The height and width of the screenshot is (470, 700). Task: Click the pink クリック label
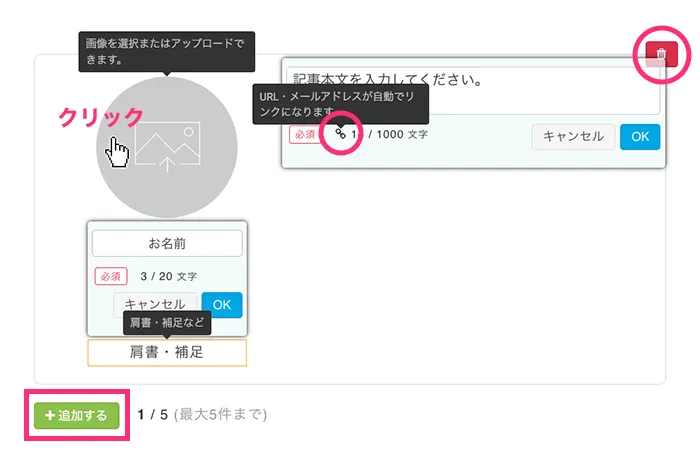coord(101,117)
